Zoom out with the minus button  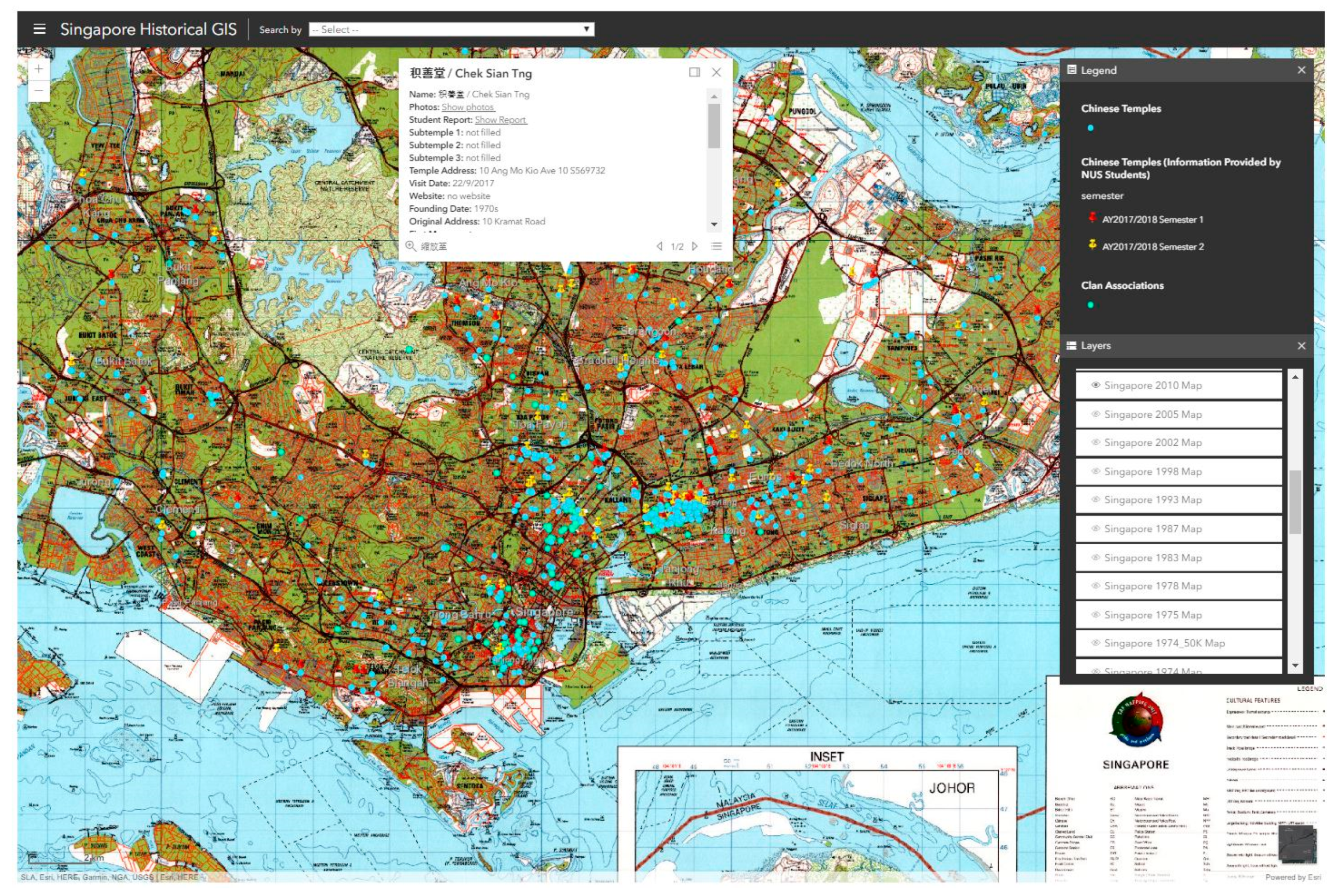(39, 91)
